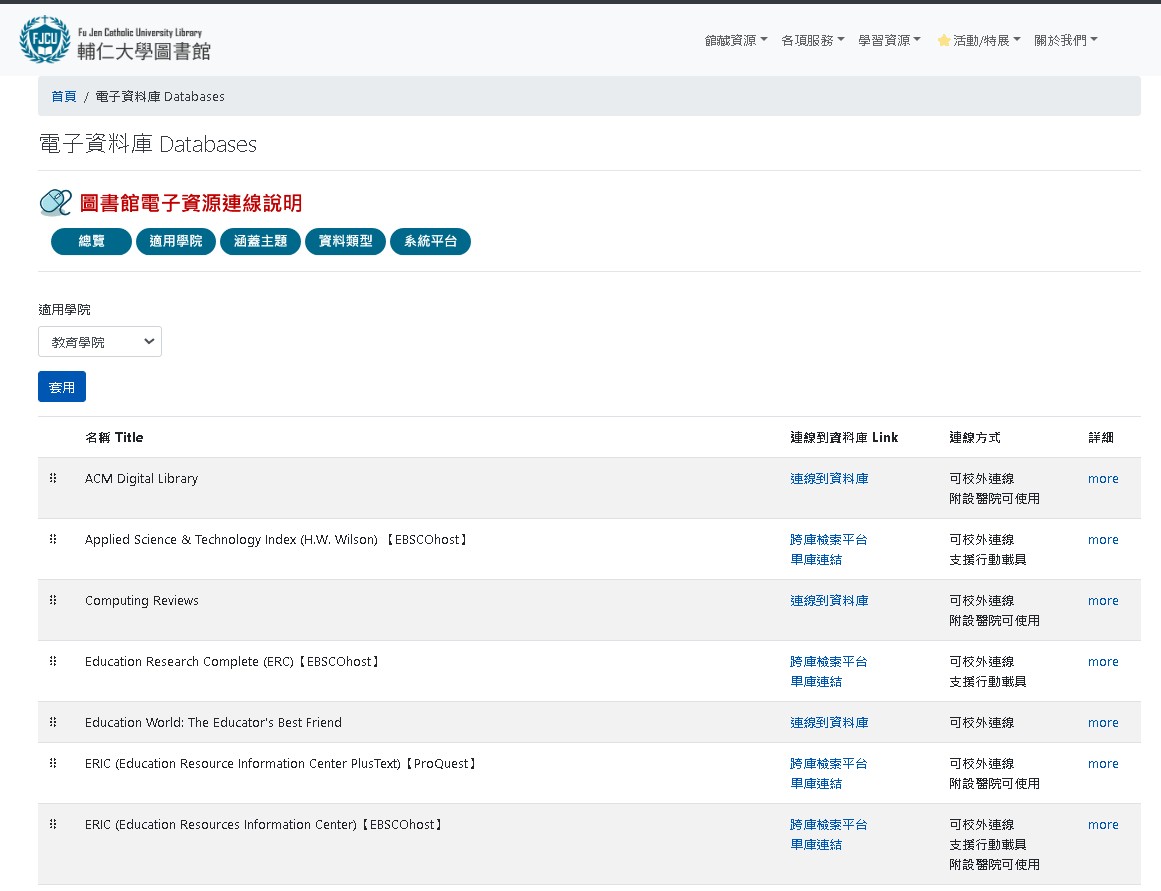The height and width of the screenshot is (891, 1161).
Task: Expand the 活動/特展 menu
Action: pyautogui.click(x=979, y=41)
